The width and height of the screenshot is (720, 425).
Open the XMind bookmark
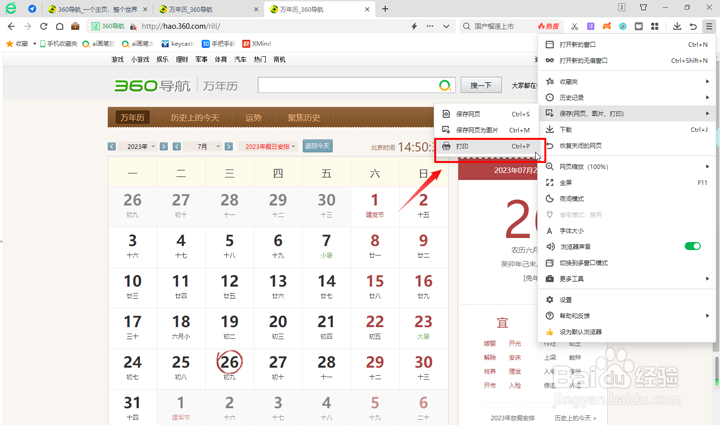257,44
